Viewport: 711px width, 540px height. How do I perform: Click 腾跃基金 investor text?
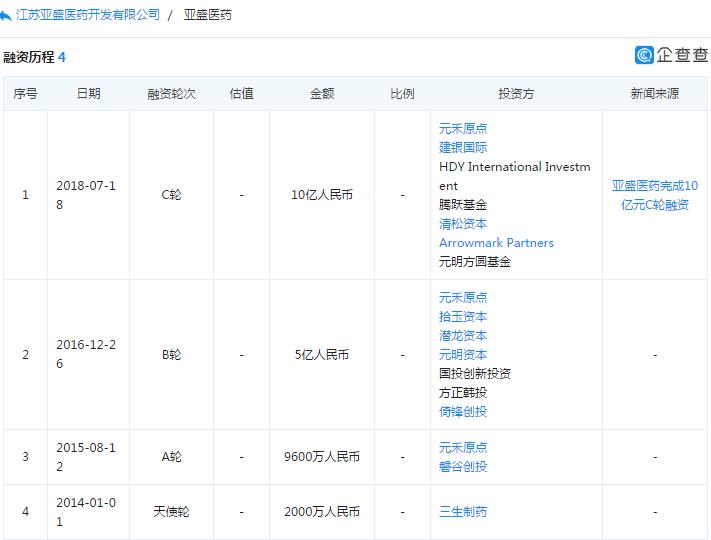[x=463, y=204]
